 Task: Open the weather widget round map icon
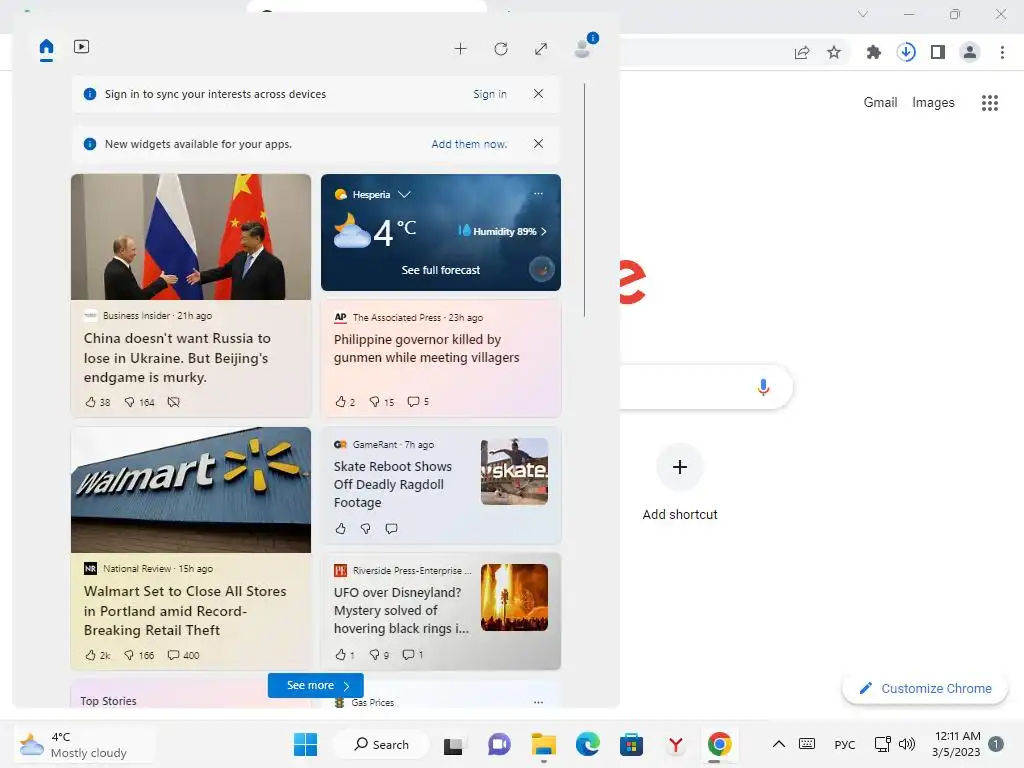(x=541, y=268)
